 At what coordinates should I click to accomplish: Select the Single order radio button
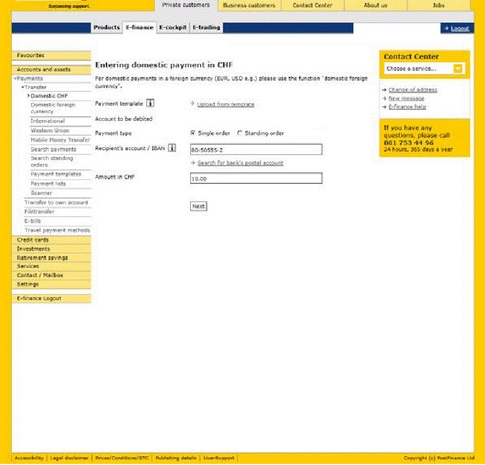[x=193, y=133]
